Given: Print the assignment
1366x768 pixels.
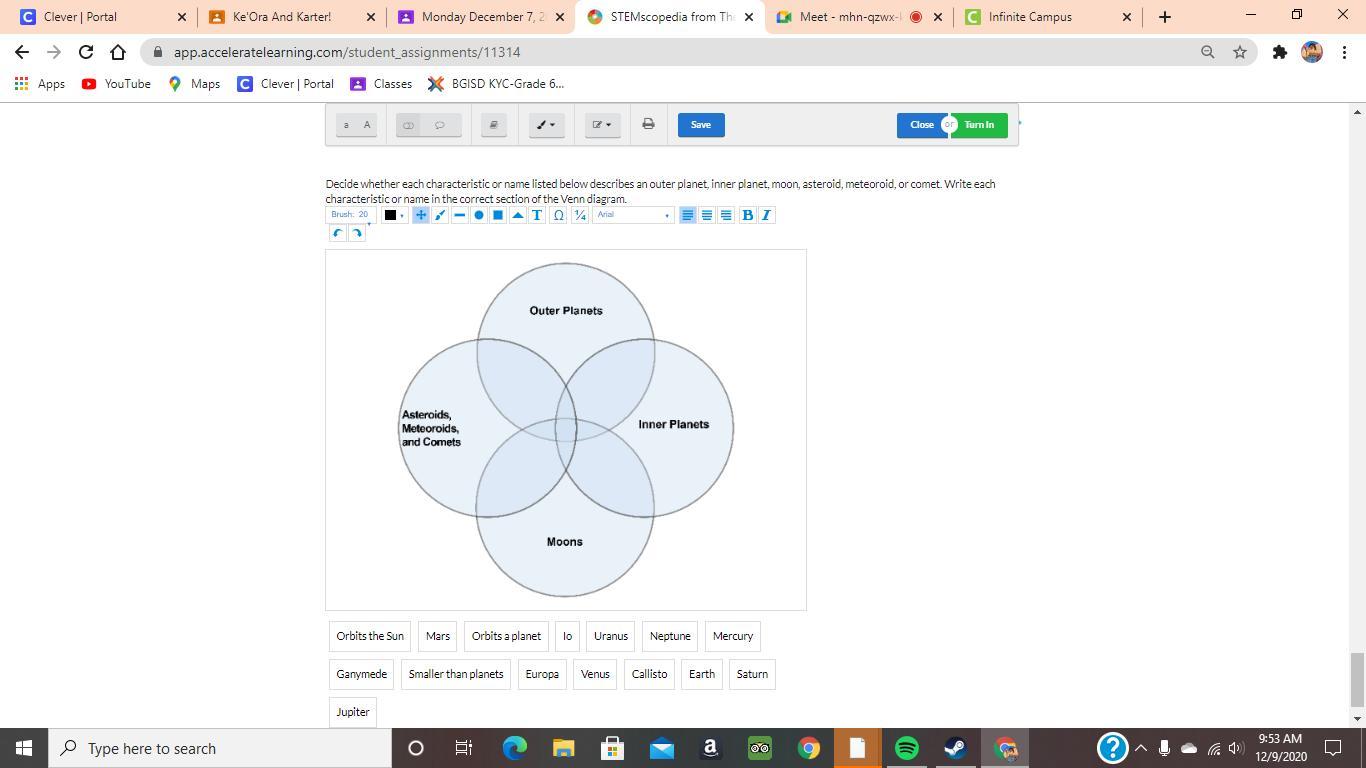Looking at the screenshot, I should pos(648,125).
